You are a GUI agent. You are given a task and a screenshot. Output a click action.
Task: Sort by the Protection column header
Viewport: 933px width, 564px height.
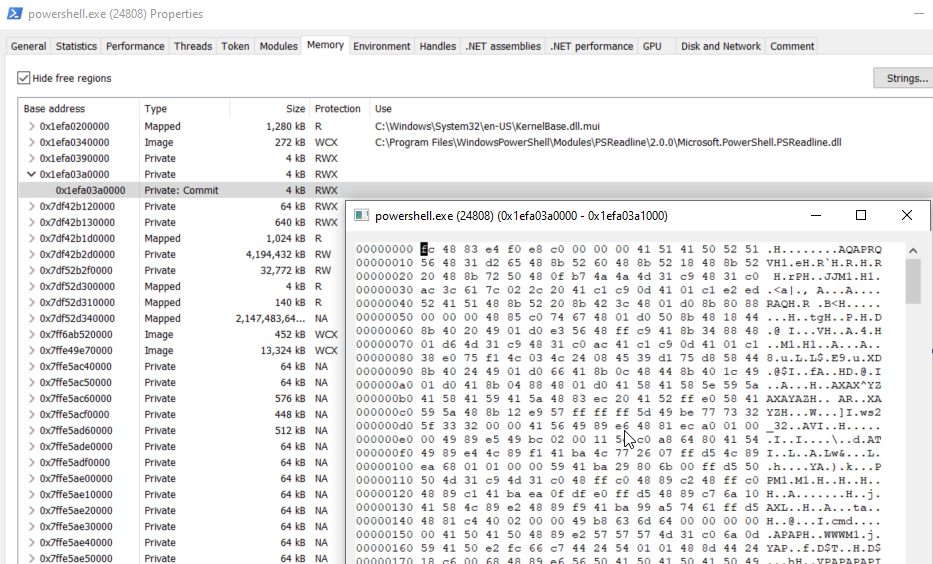point(339,108)
